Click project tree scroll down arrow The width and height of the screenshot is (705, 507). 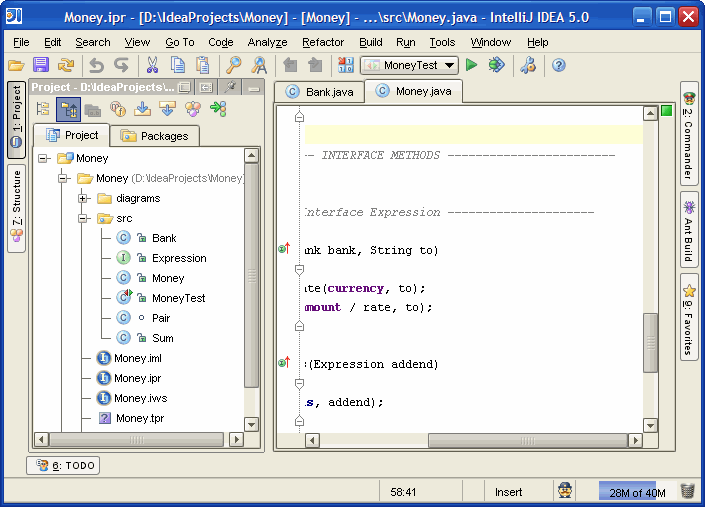point(251,424)
